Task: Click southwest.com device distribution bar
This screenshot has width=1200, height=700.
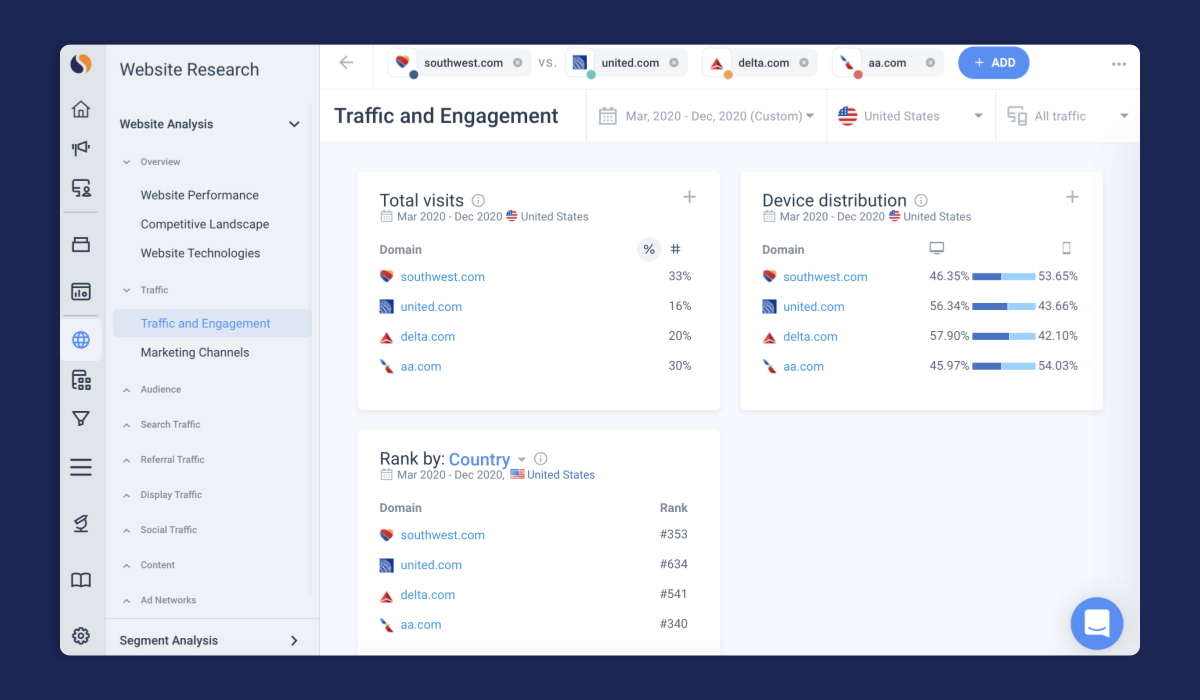Action: pos(1003,276)
